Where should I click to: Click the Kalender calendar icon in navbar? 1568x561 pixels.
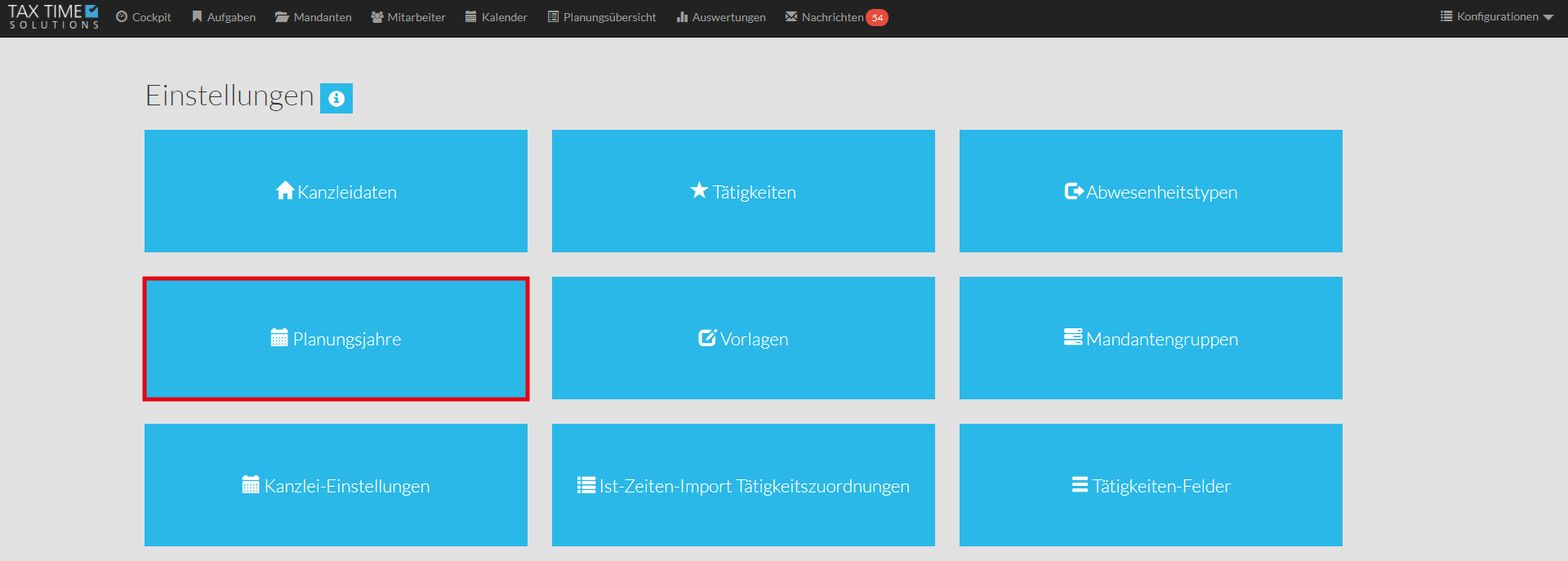(x=471, y=16)
